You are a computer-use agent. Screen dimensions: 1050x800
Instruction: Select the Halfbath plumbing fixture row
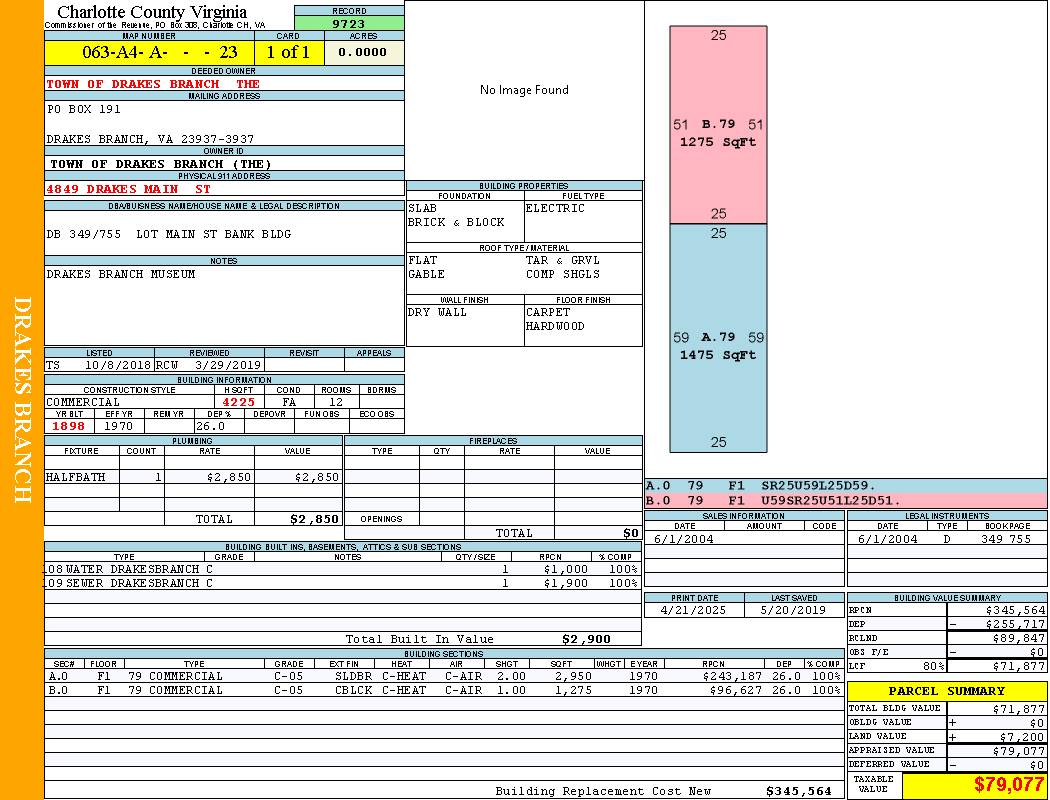coord(193,477)
